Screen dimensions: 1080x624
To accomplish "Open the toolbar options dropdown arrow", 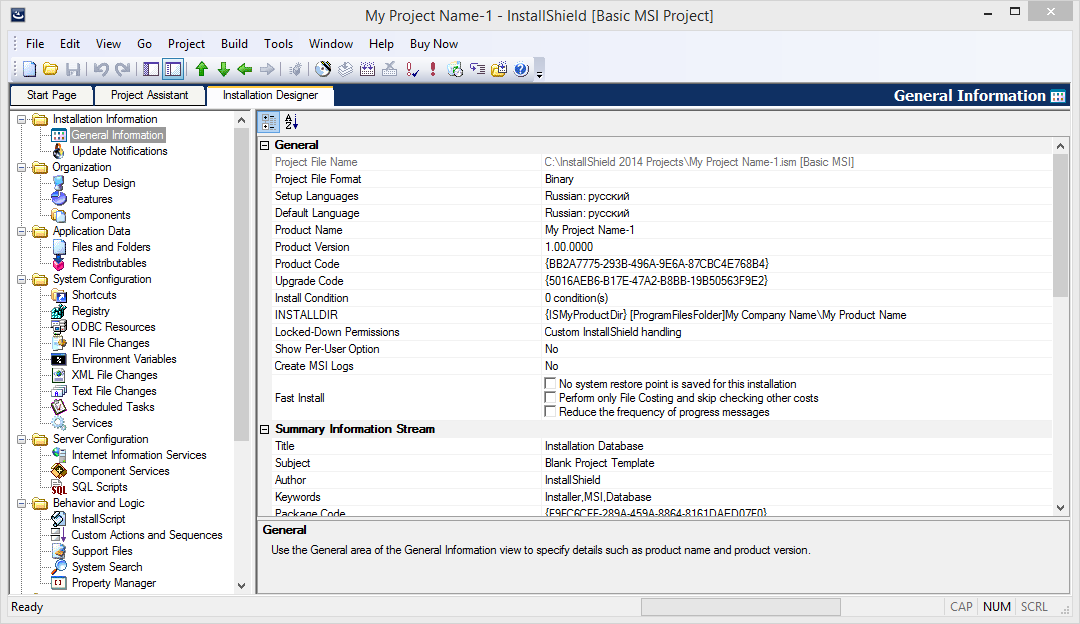I will point(539,70).
